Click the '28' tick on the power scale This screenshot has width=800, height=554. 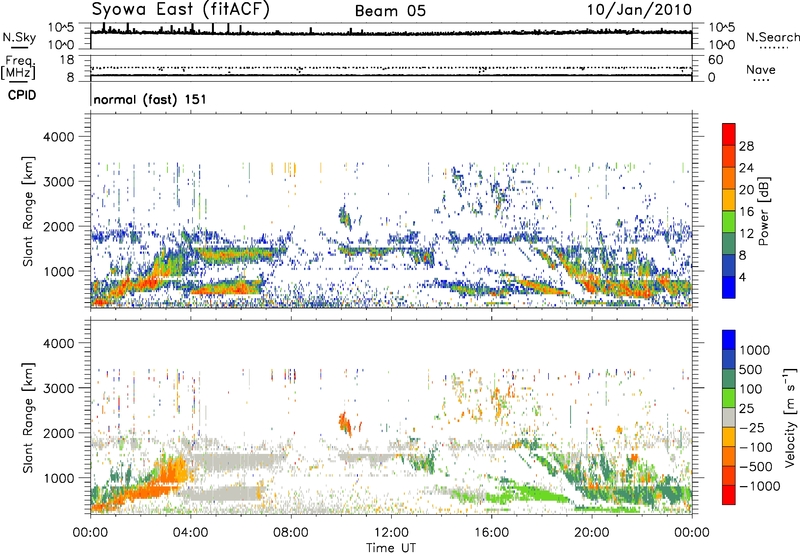pos(746,146)
